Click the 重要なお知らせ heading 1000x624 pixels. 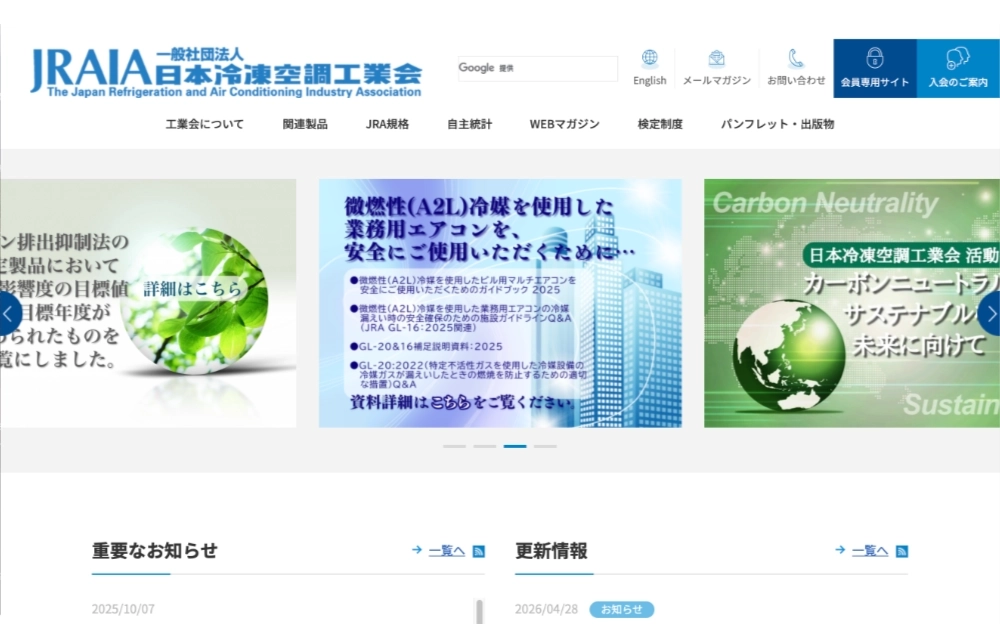tap(154, 551)
